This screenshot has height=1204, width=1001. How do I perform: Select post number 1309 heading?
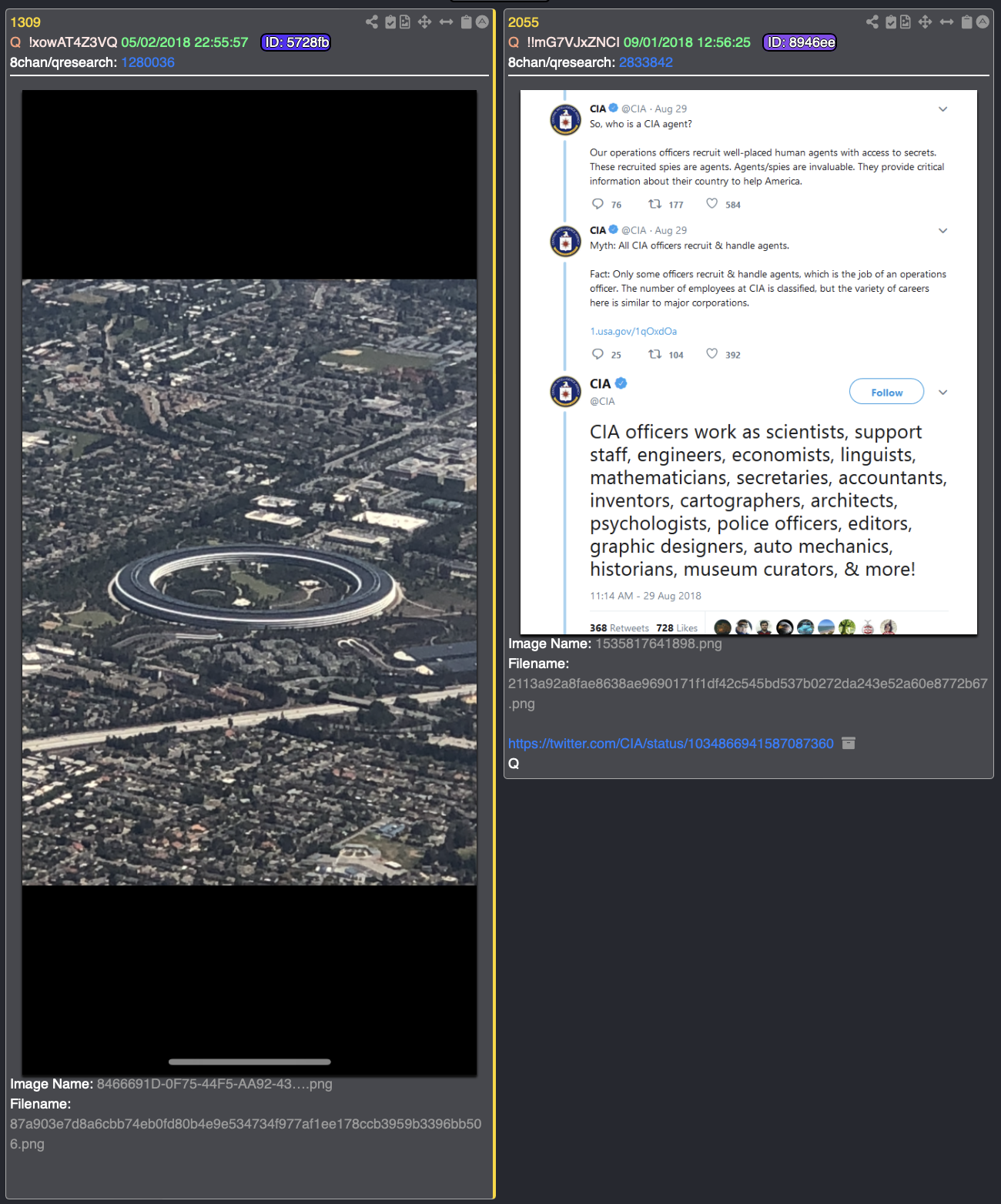click(25, 22)
